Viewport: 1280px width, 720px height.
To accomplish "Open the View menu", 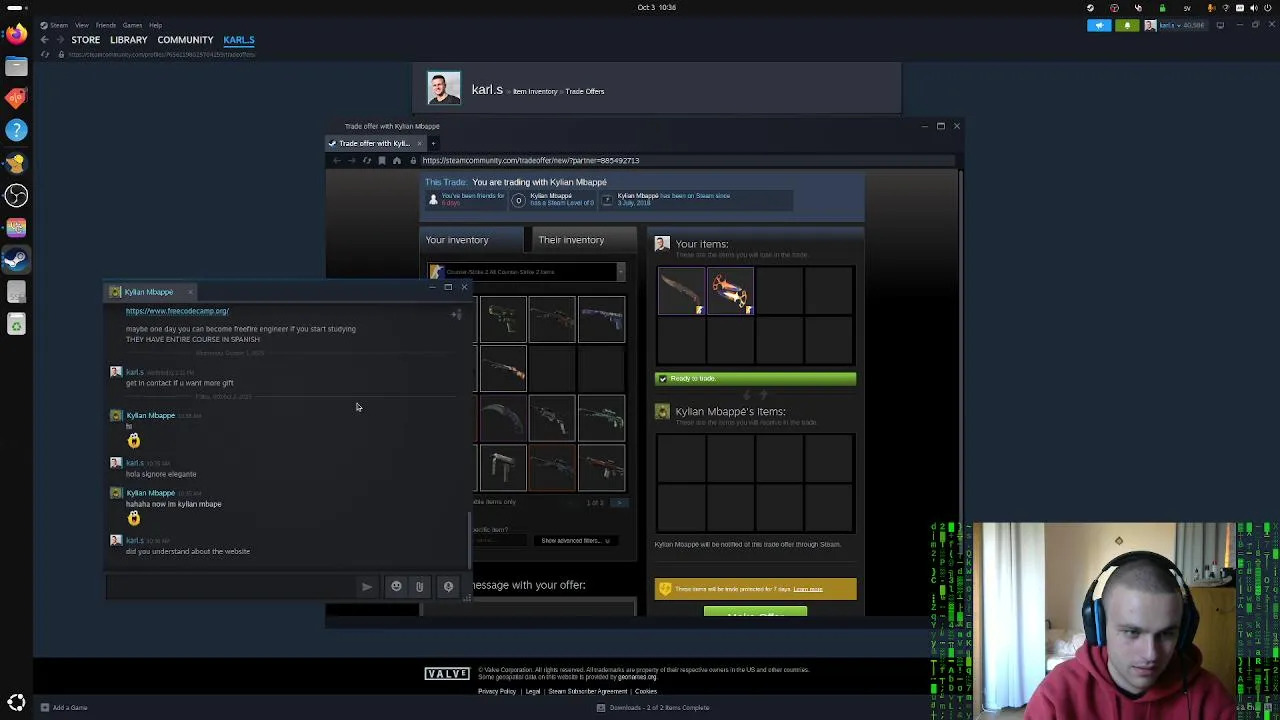I will [x=81, y=25].
